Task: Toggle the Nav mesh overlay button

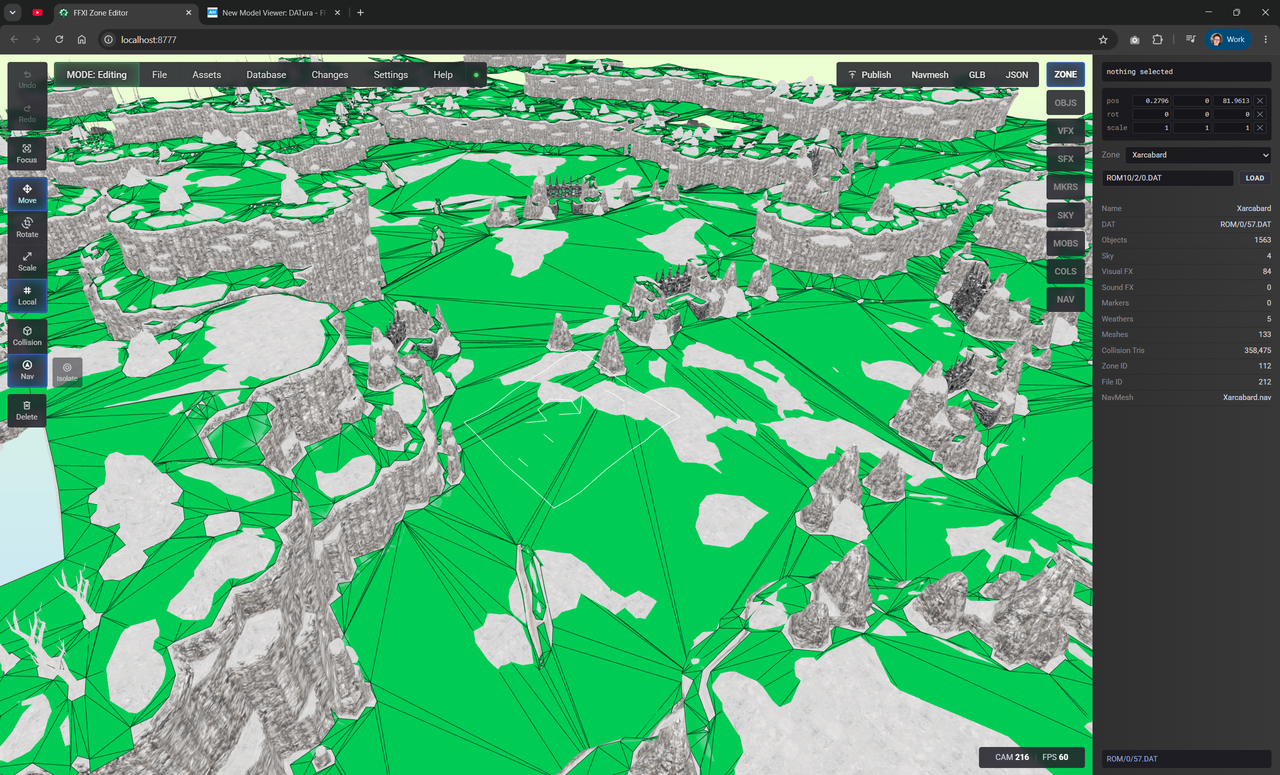Action: coord(27,370)
